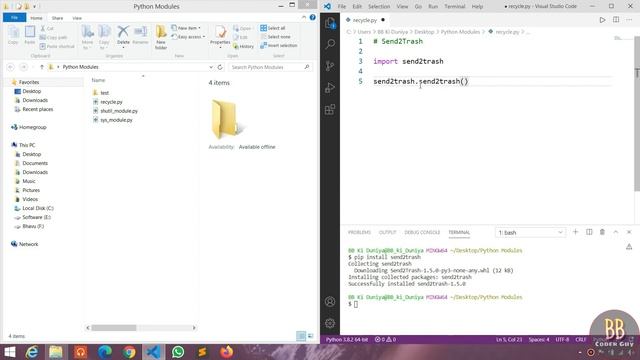Switch to the large icons view layout

pyautogui.click(x=310, y=336)
